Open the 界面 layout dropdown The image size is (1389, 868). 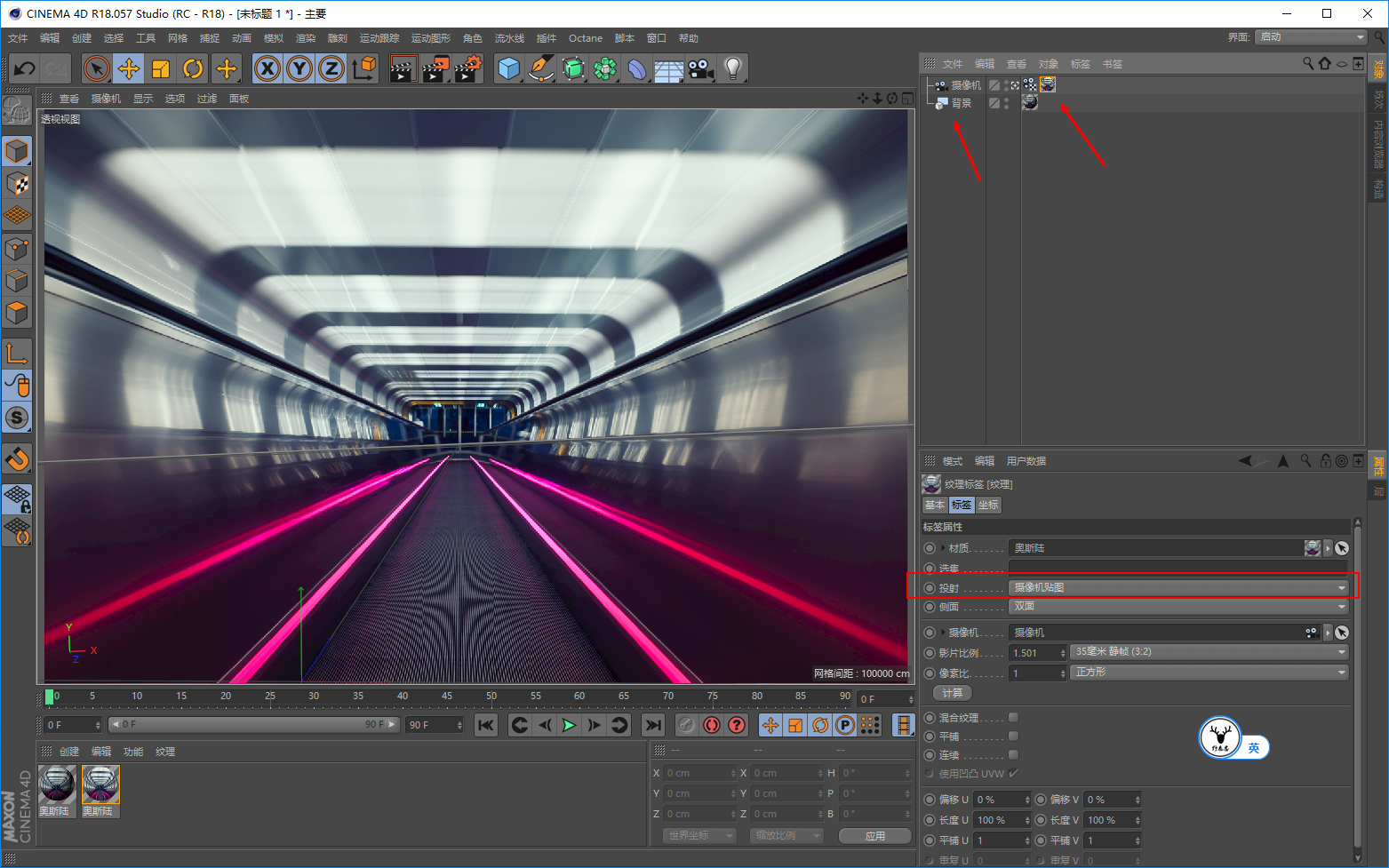[x=1311, y=37]
